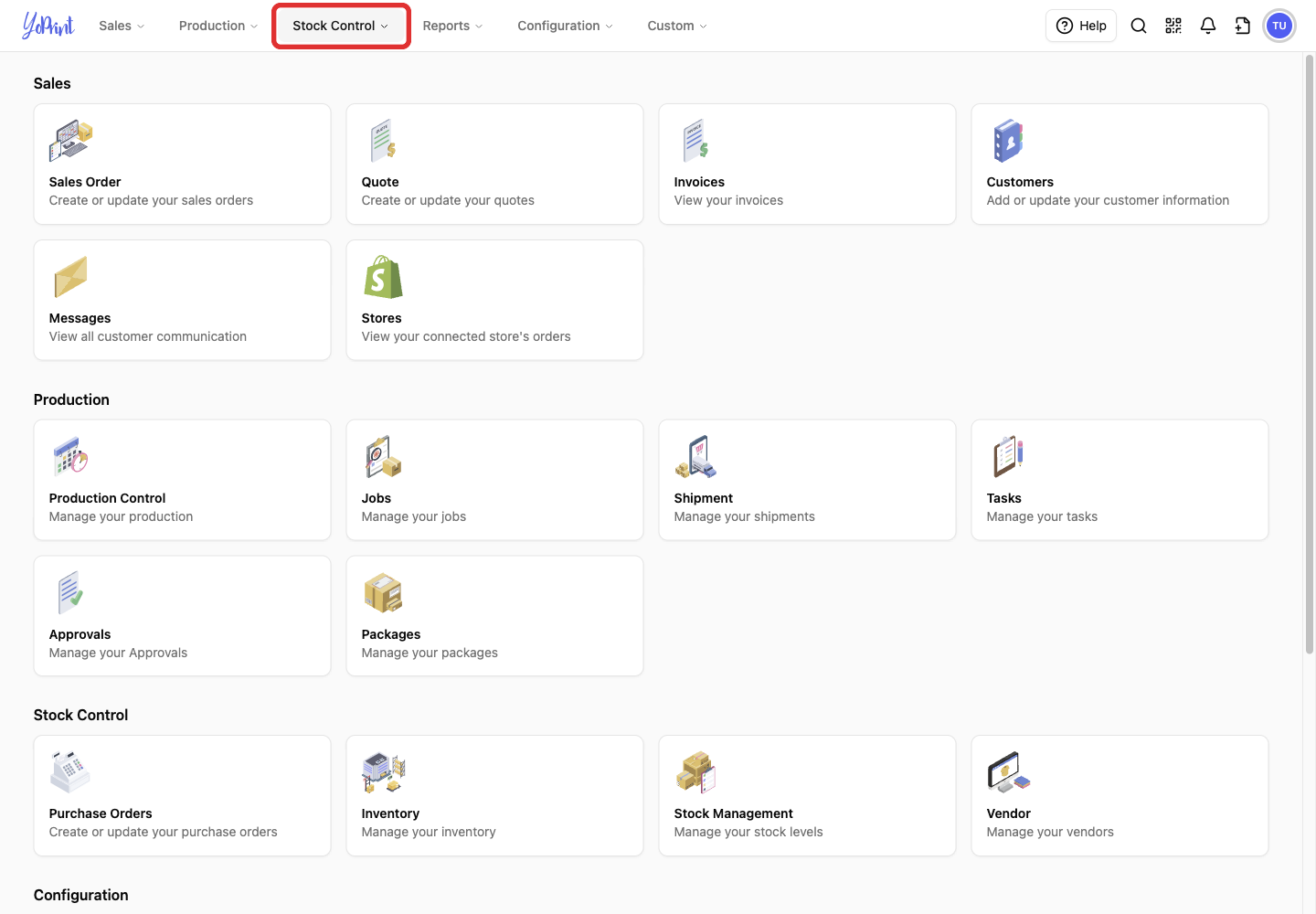Click 'Manage your vendors' text
This screenshot has height=914, width=1316.
point(1050,832)
